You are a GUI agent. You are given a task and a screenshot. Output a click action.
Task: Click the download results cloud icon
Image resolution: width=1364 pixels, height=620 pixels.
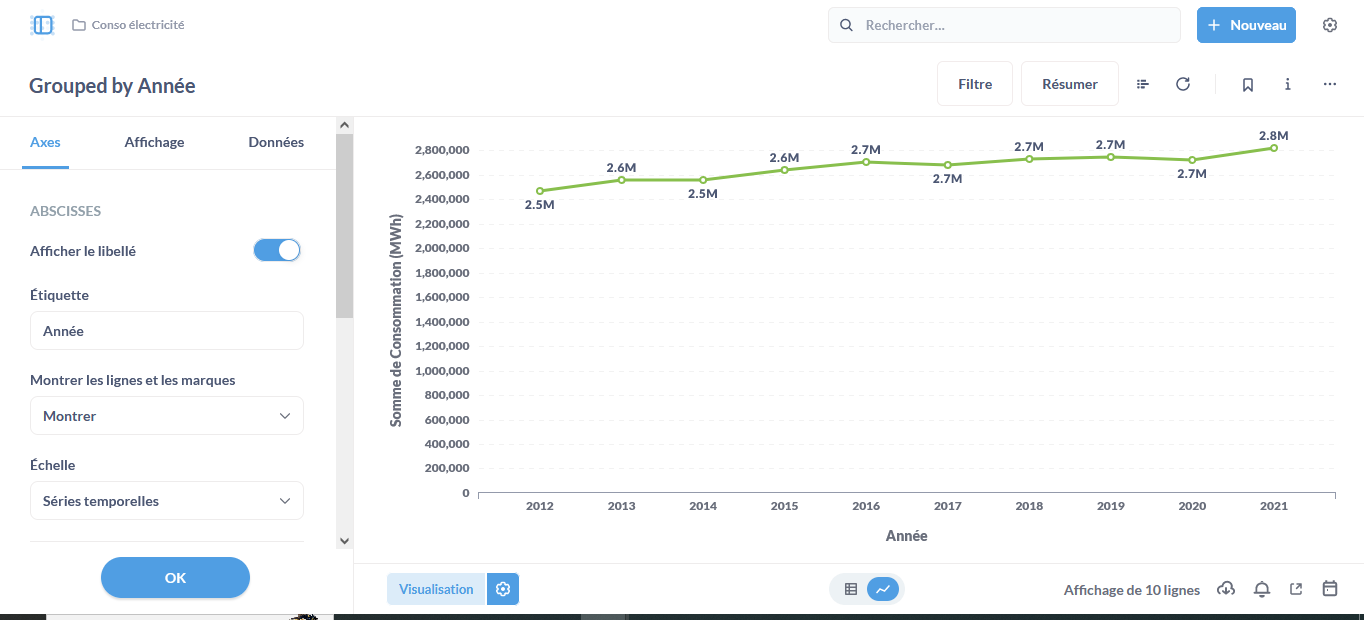tap(1227, 589)
